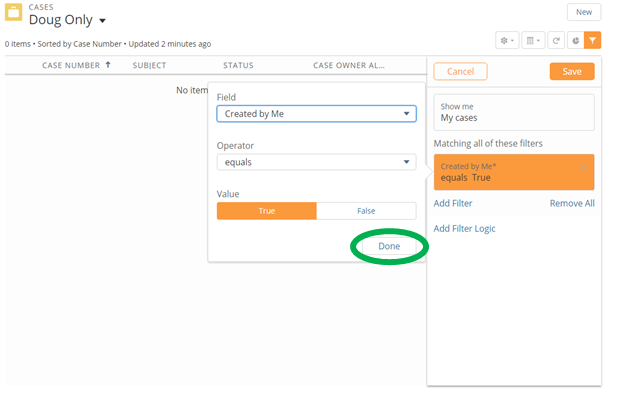
Task: Toggle the orange filter funnel button
Action: (593, 40)
